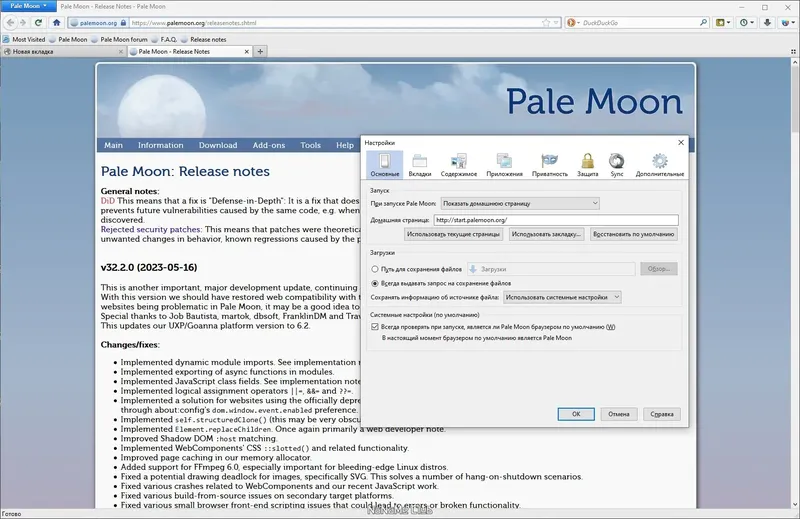This screenshot has height=519, width=800.
Task: Bookmark this page with the star icon
Action: [x=546, y=23]
